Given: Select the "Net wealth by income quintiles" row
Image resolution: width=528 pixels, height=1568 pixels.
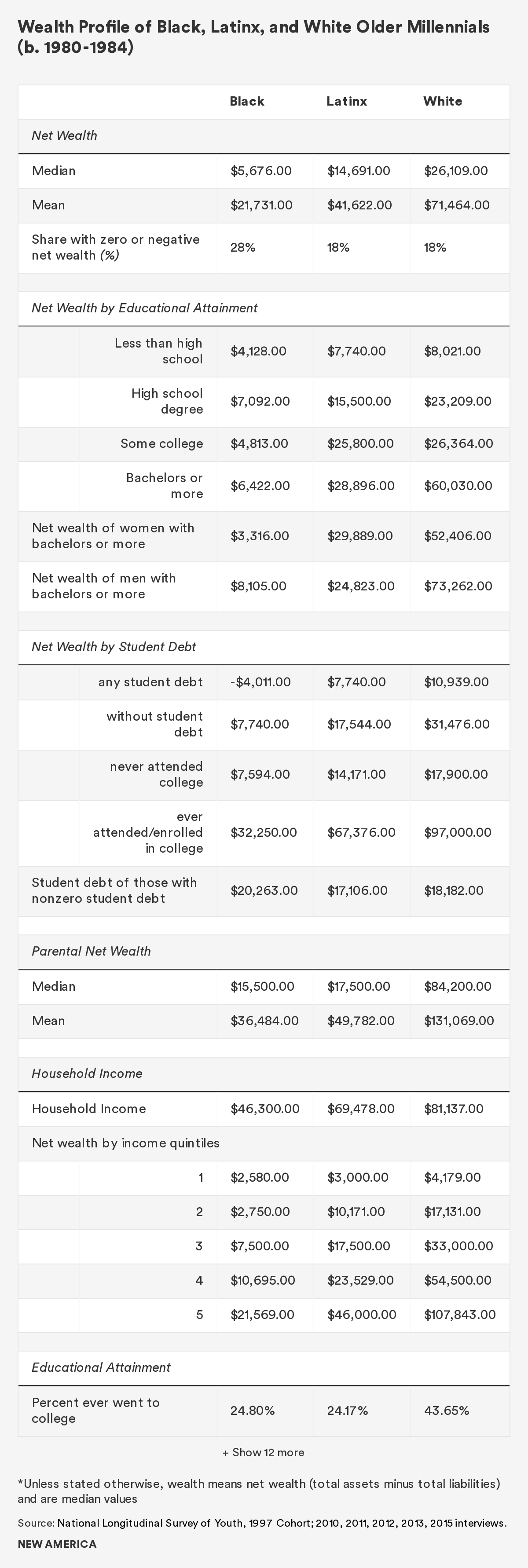Looking at the screenshot, I should pyautogui.click(x=125, y=1143).
